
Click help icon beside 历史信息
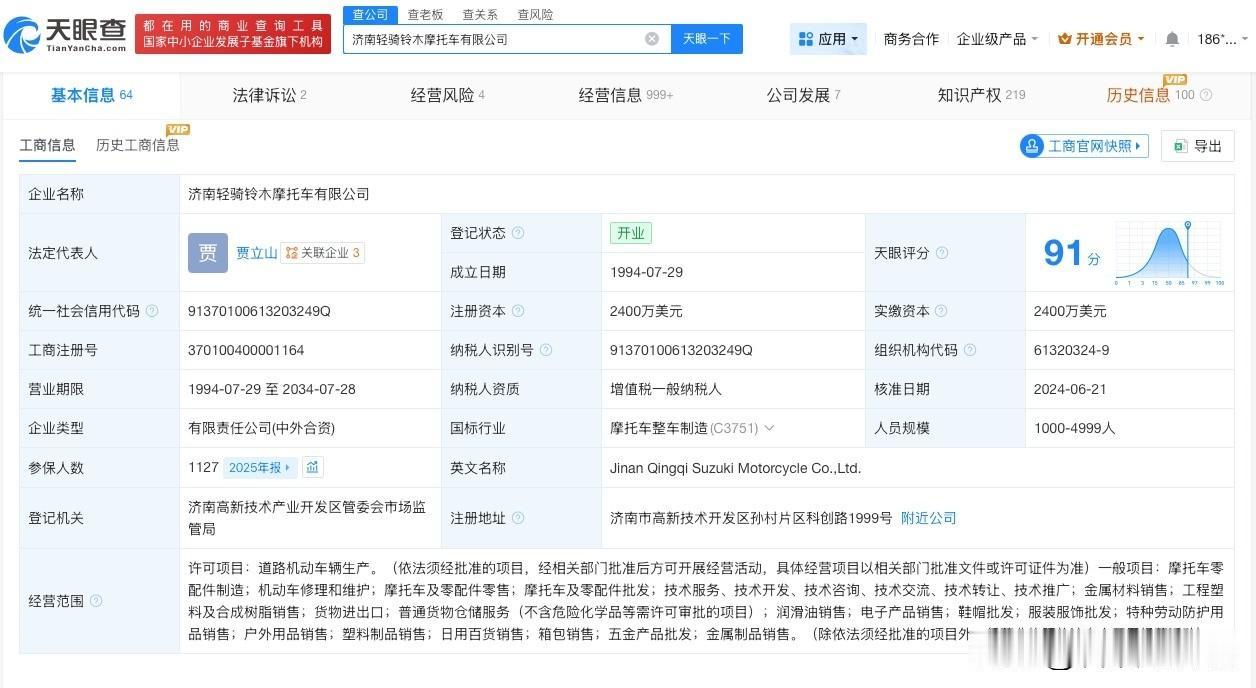click(x=1206, y=95)
